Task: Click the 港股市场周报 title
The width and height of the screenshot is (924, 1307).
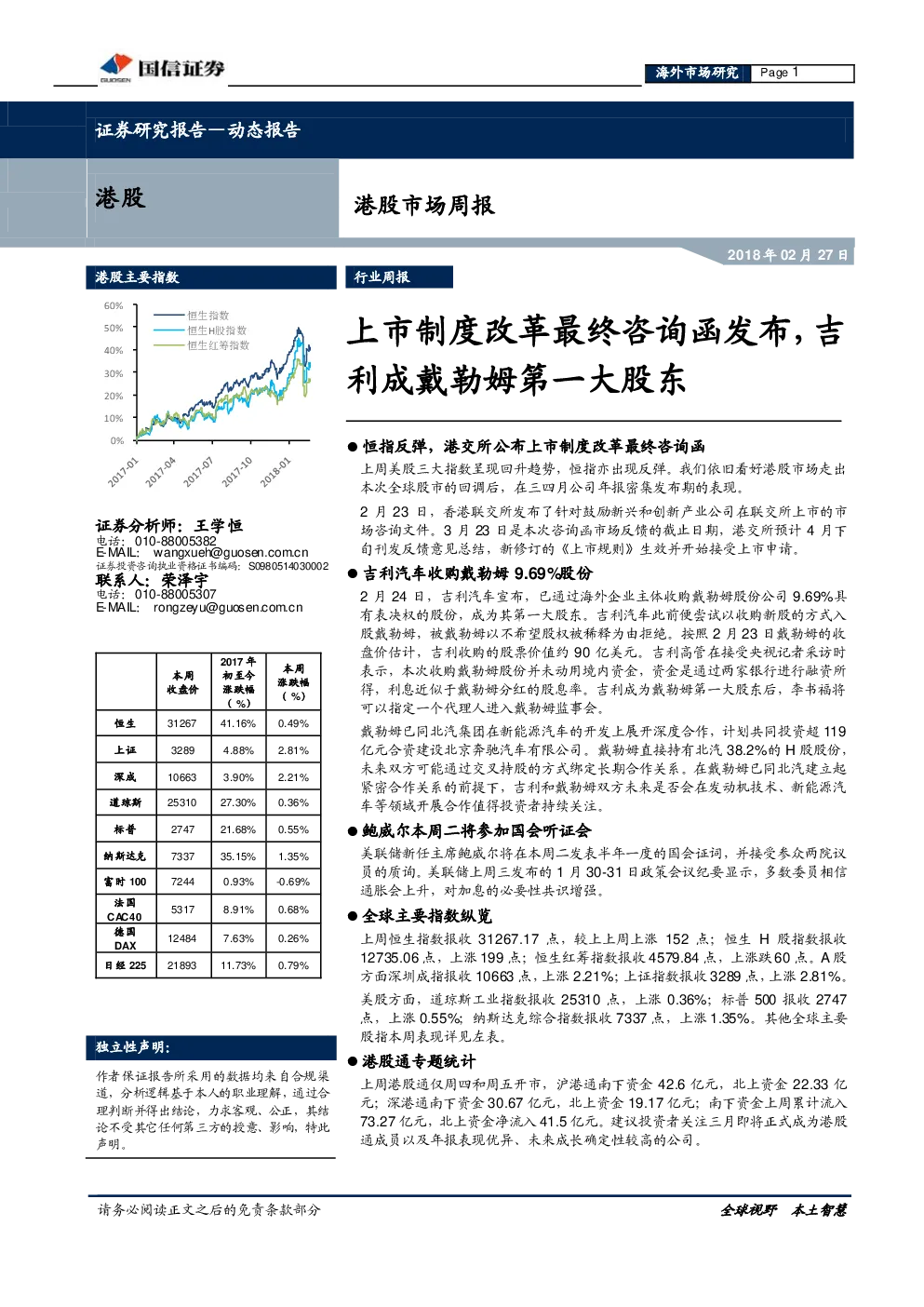Action: (x=424, y=206)
